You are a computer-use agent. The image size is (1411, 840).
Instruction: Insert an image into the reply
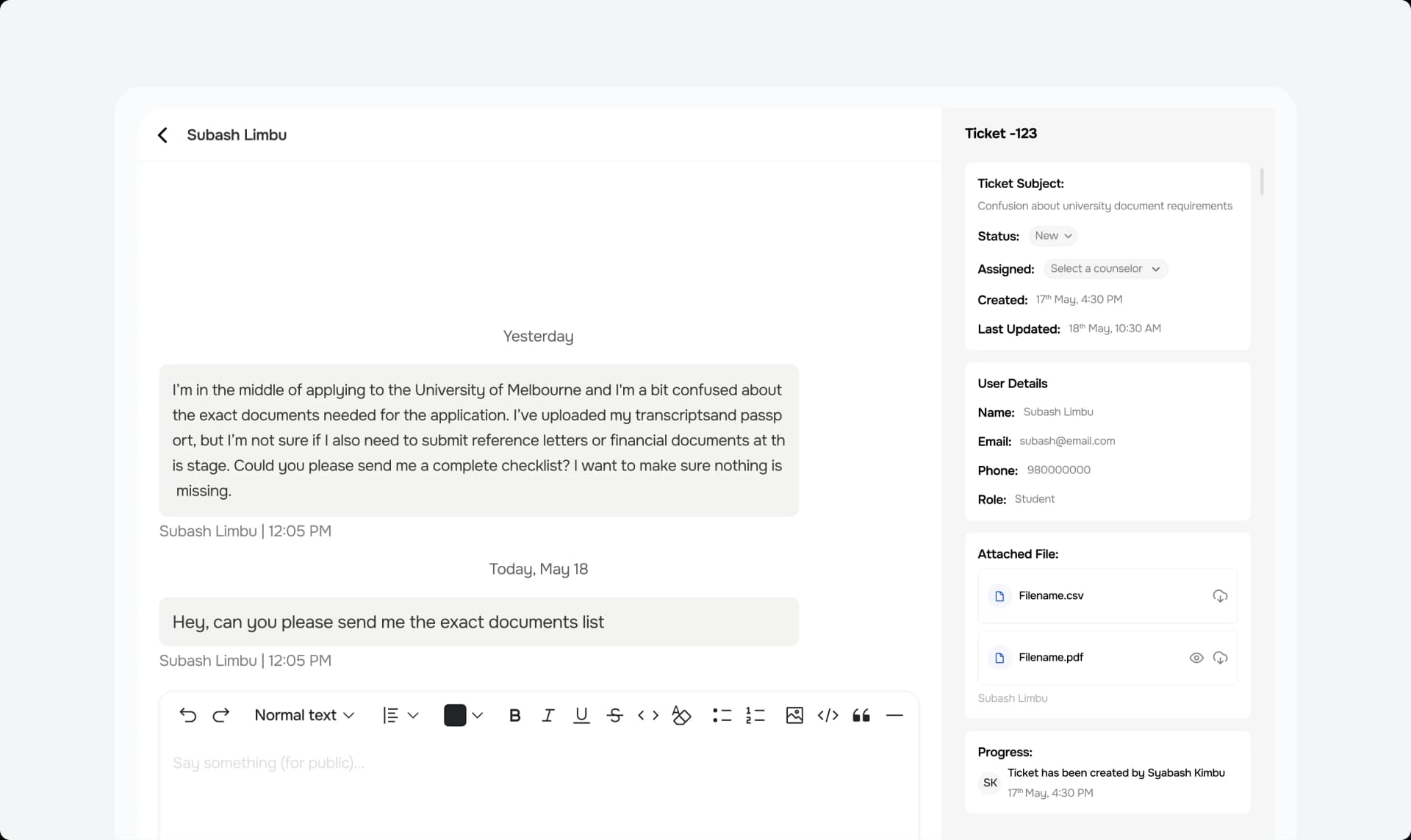794,714
